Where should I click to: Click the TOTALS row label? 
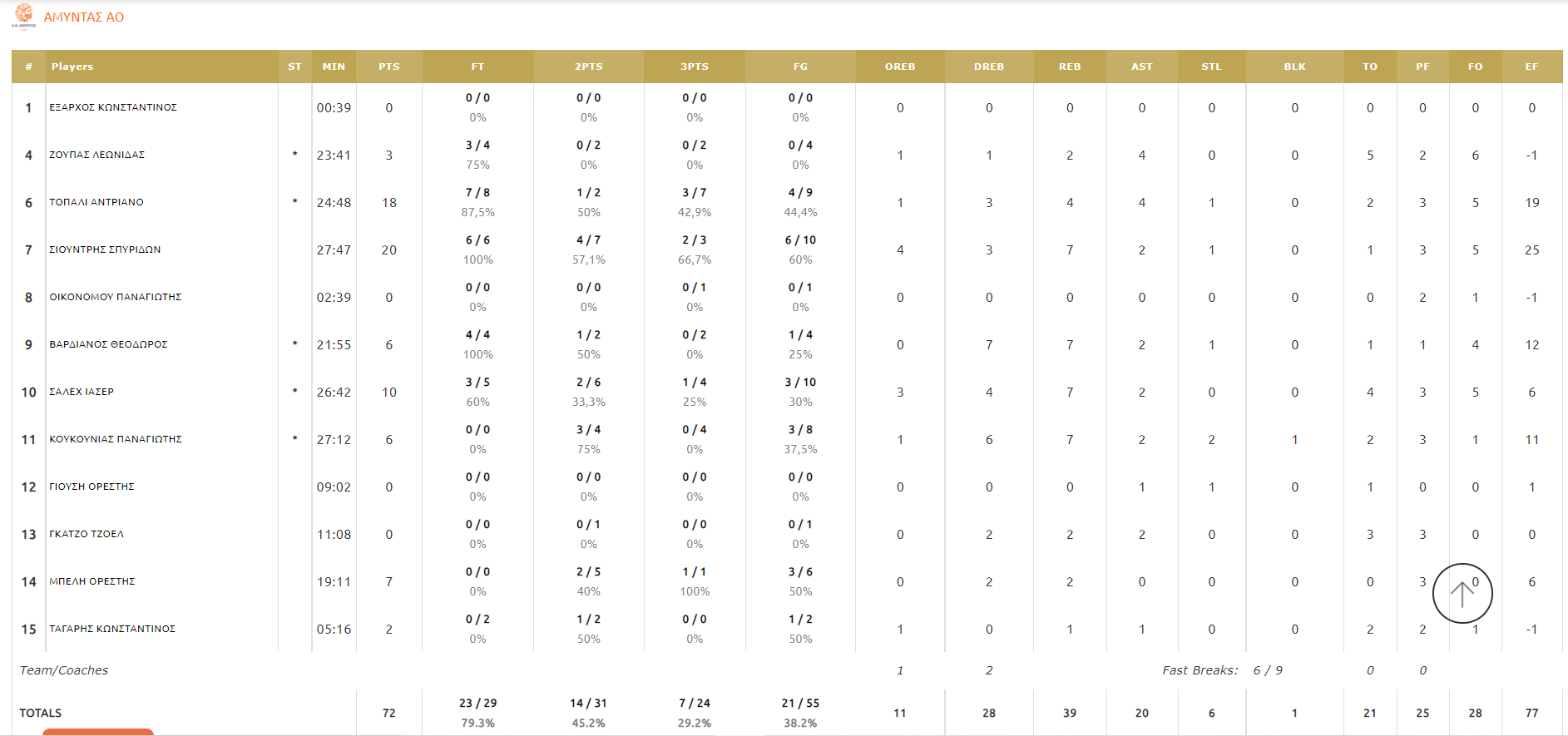coord(41,713)
